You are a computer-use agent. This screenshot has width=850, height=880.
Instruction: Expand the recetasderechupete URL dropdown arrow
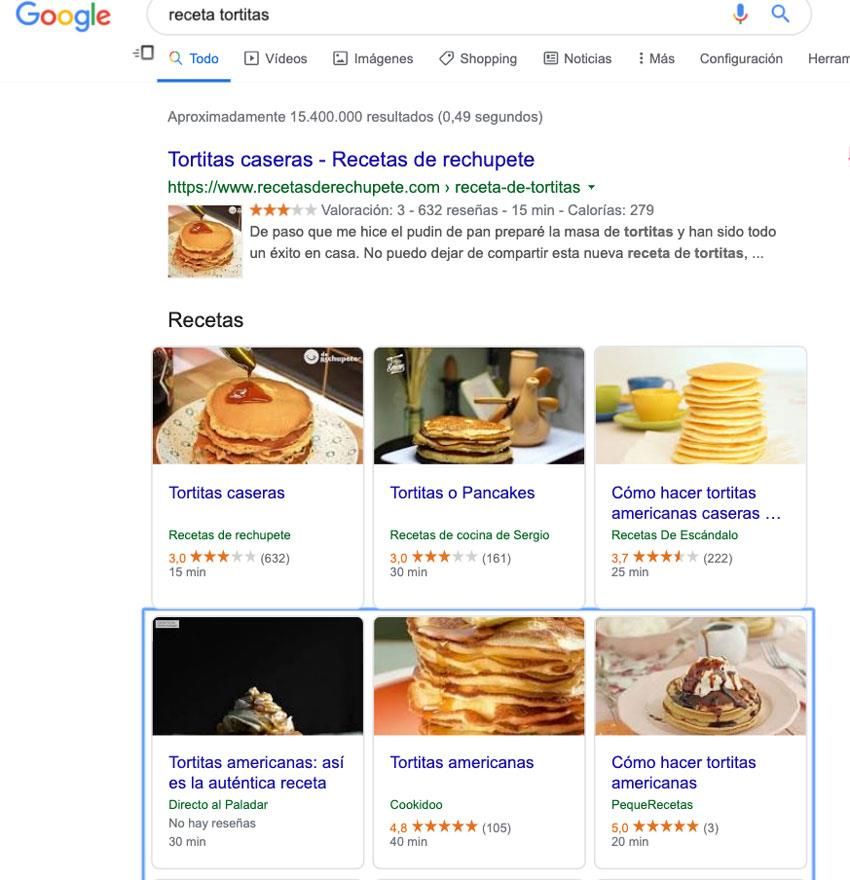tap(591, 187)
